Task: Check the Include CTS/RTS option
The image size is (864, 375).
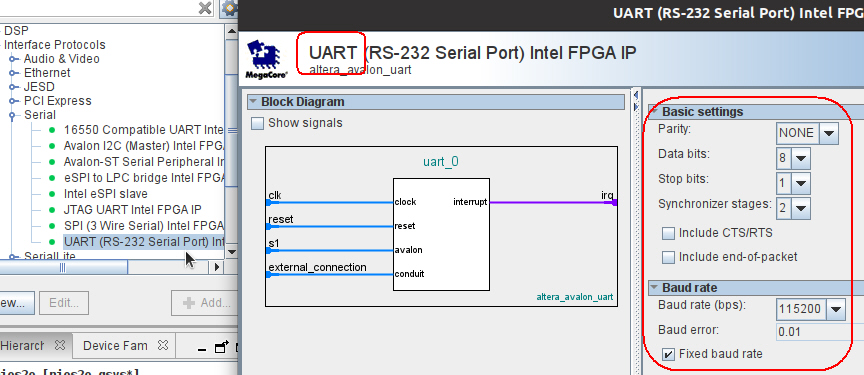Action: tap(668, 233)
